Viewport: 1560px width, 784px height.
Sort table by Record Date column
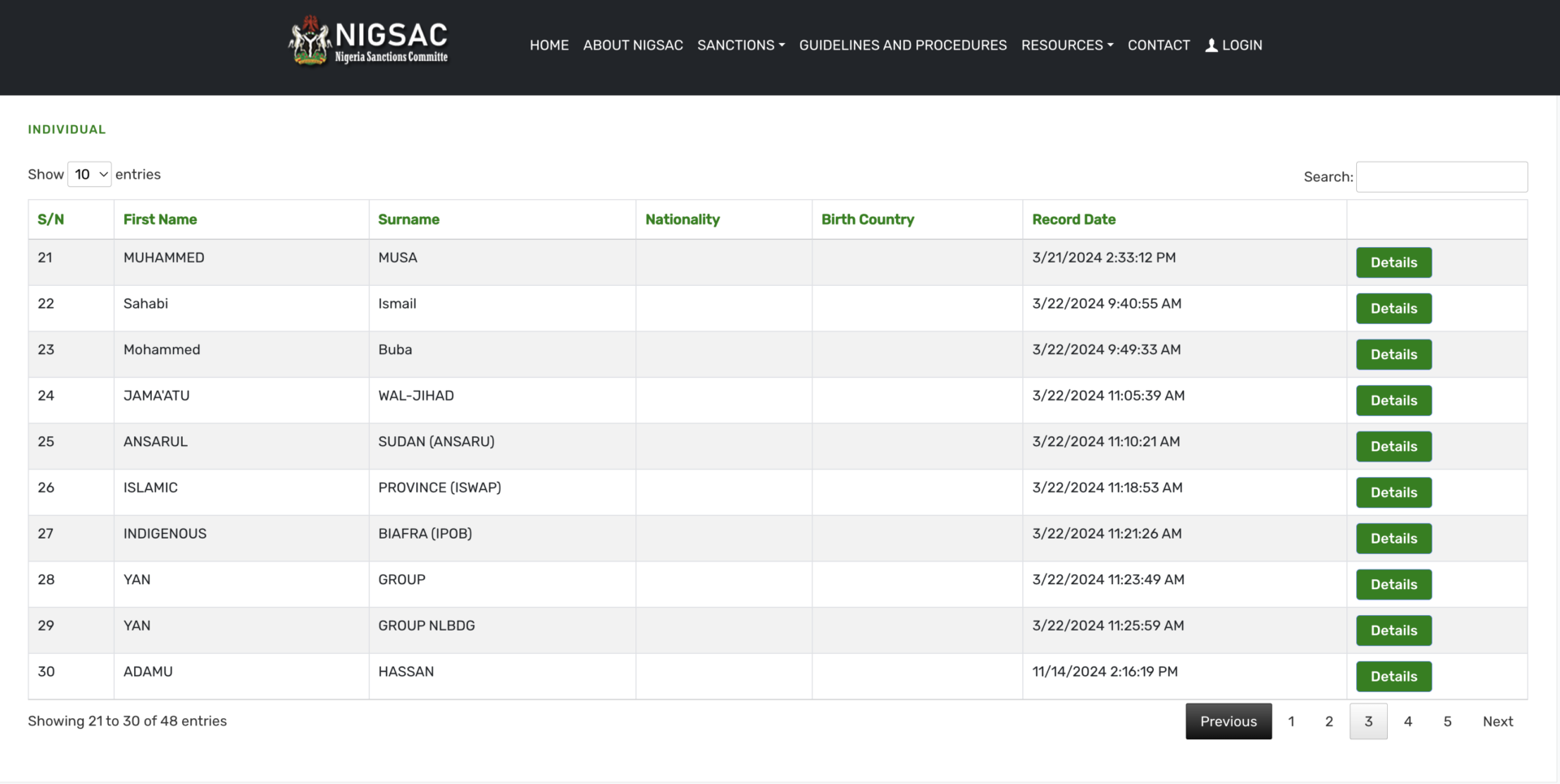(1072, 219)
